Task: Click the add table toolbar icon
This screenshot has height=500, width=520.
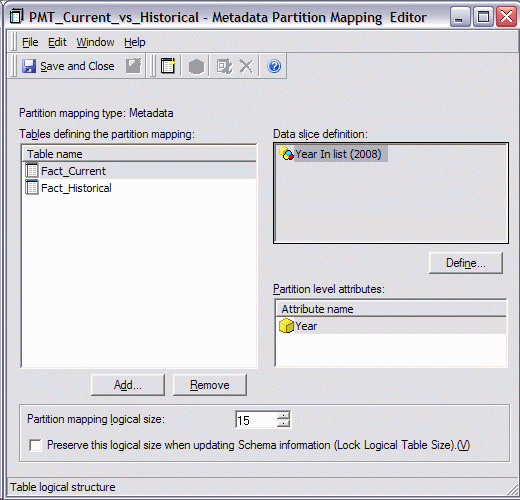Action: pyautogui.click(x=168, y=66)
